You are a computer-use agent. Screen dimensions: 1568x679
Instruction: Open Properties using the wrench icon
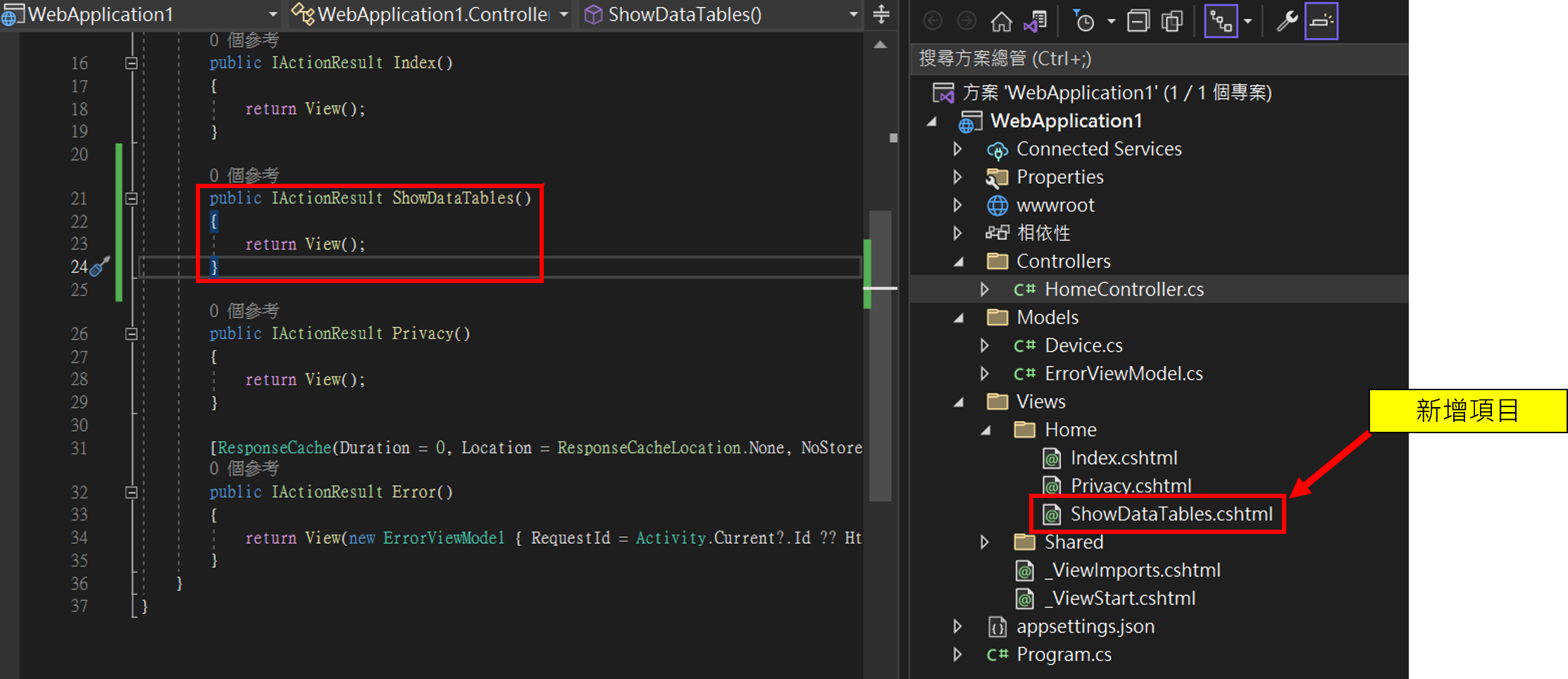(x=1287, y=22)
